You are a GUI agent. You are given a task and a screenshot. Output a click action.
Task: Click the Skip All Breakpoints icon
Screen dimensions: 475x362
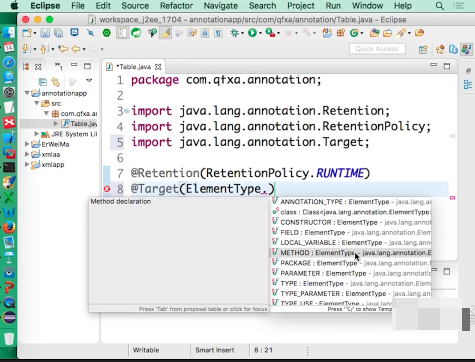(90, 33)
